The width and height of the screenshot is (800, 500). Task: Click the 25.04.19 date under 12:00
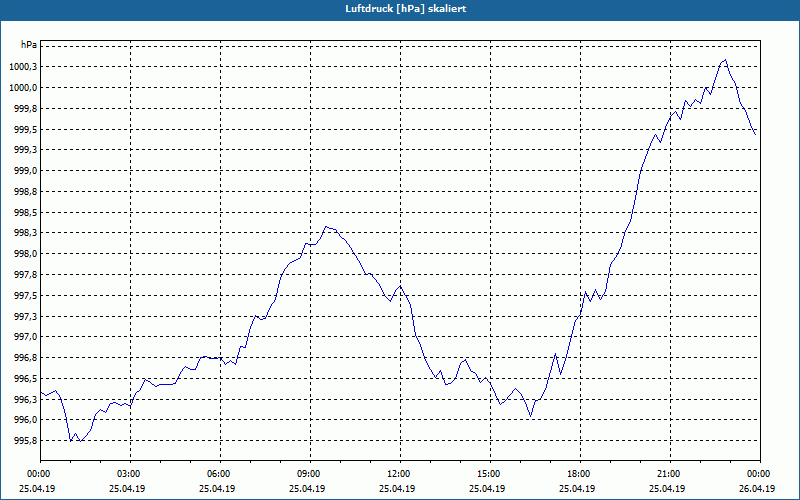click(397, 489)
